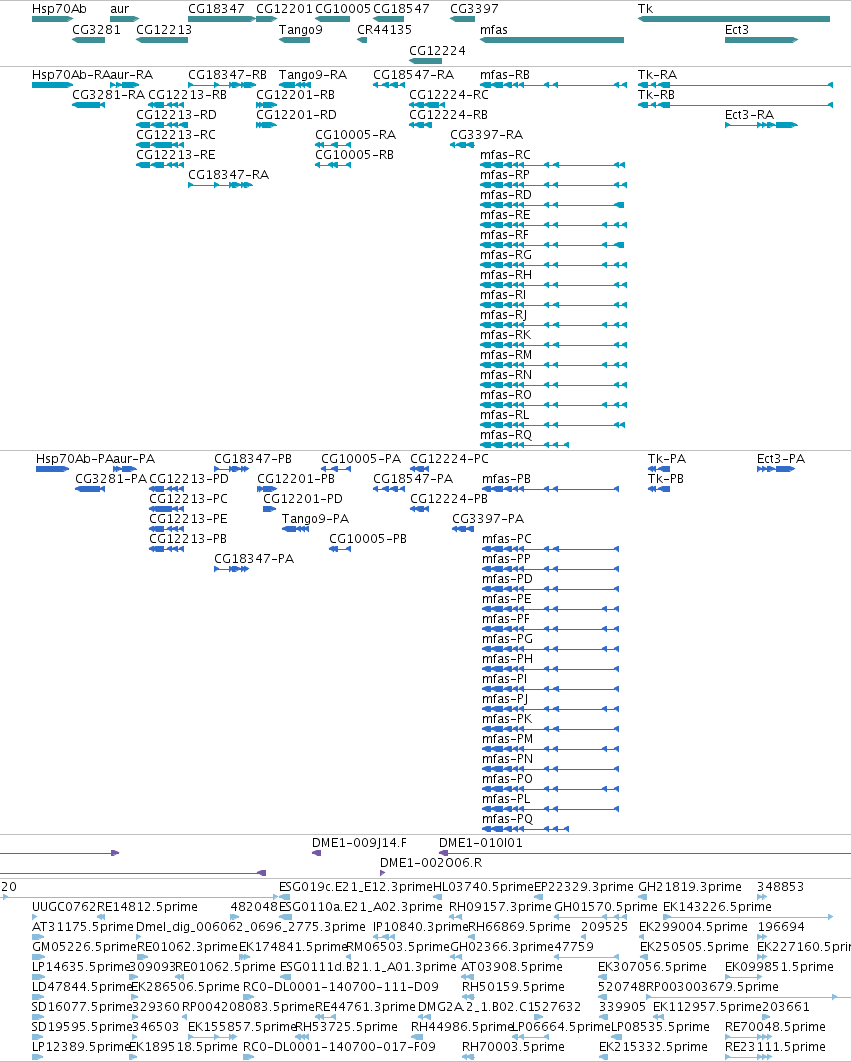Click the CG12224 gene label in top track
Image resolution: width=851 pixels, height=1062 pixels.
coord(437,51)
